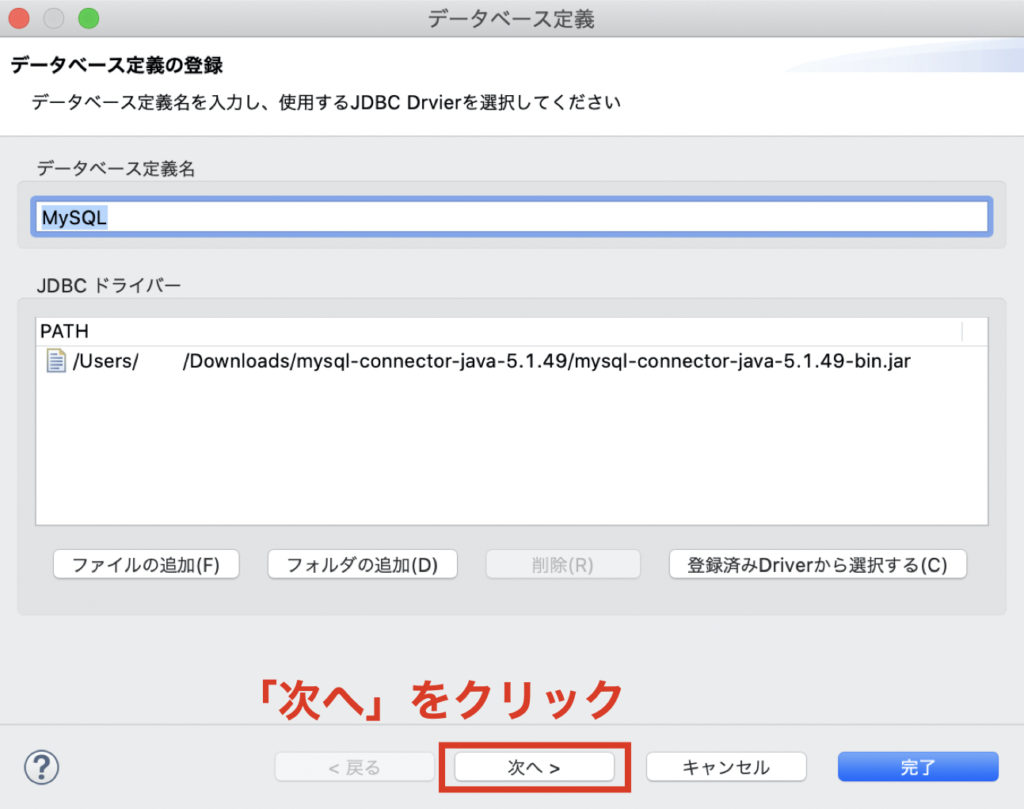Click the greyed-out 削除(R) button
1024x809 pixels.
click(x=562, y=565)
